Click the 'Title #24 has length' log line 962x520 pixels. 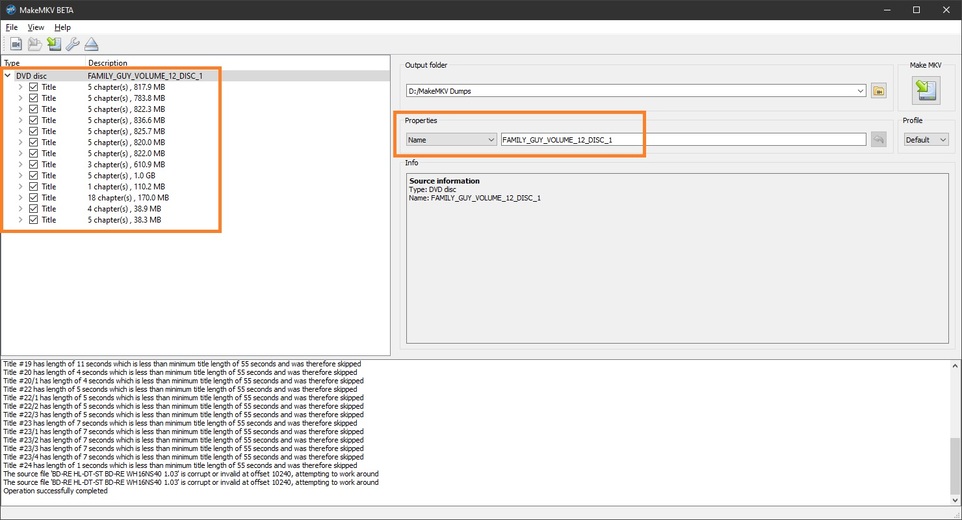click(x=180, y=465)
